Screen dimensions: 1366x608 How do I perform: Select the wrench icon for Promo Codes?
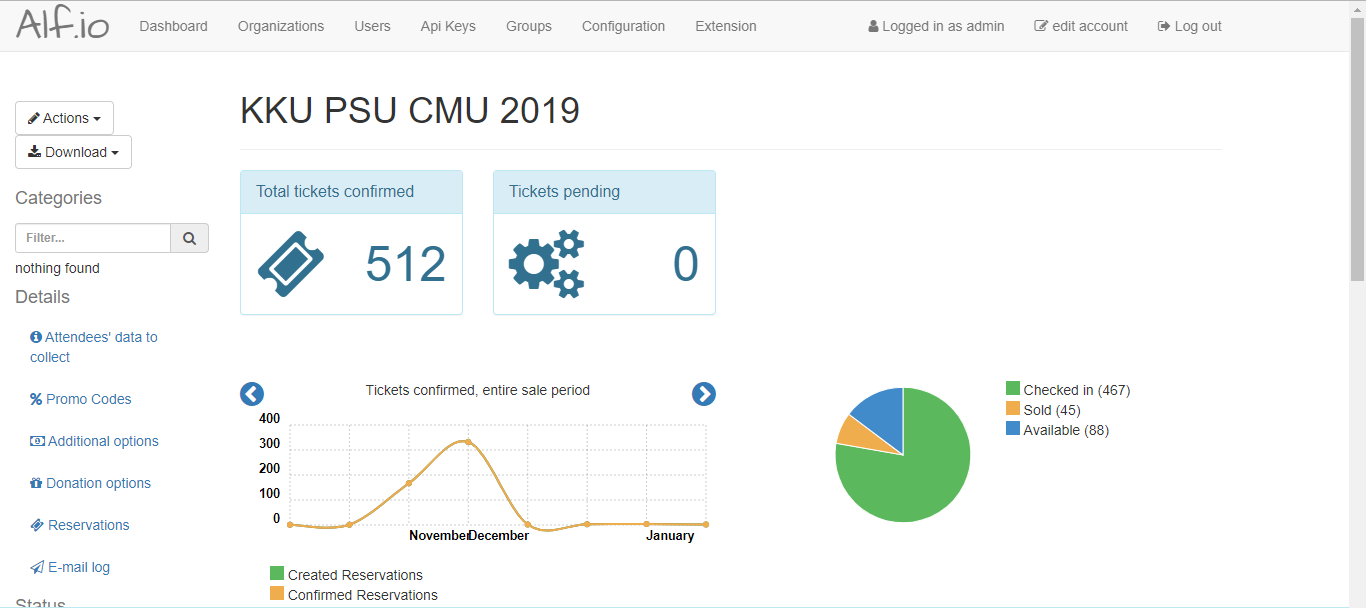coord(36,399)
